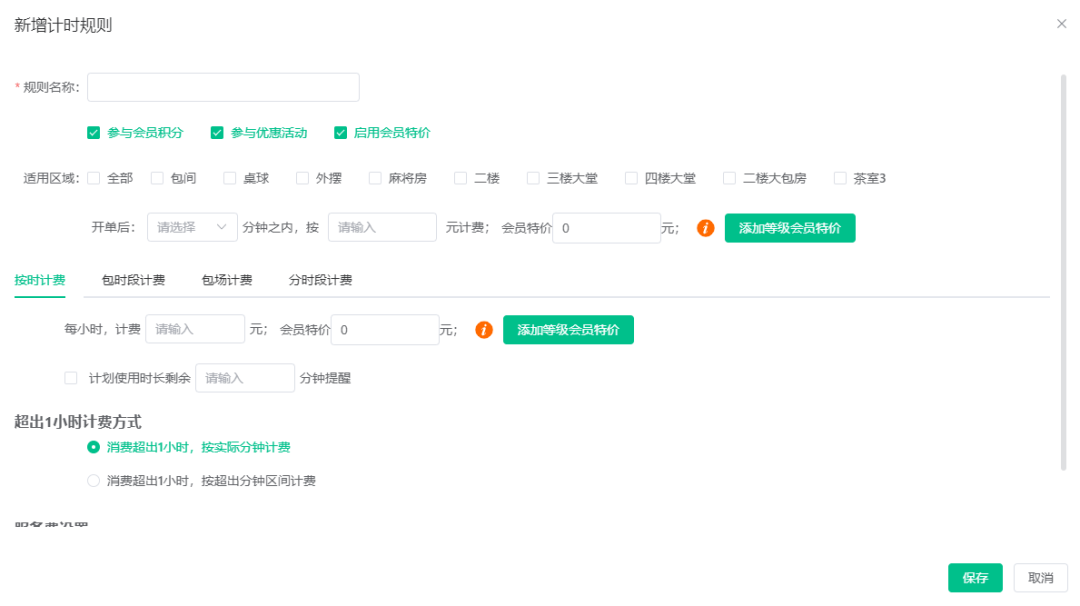Check the 外摆 area checkbox

302,178
